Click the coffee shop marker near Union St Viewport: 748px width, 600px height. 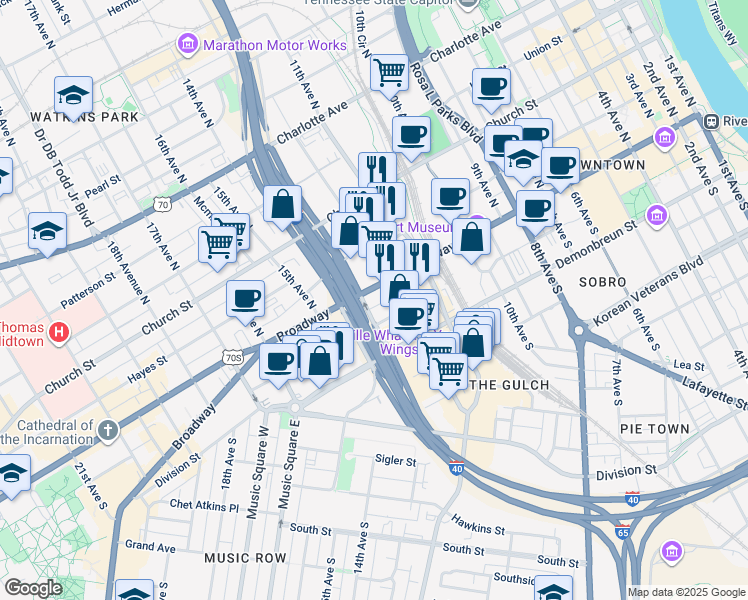click(x=490, y=86)
